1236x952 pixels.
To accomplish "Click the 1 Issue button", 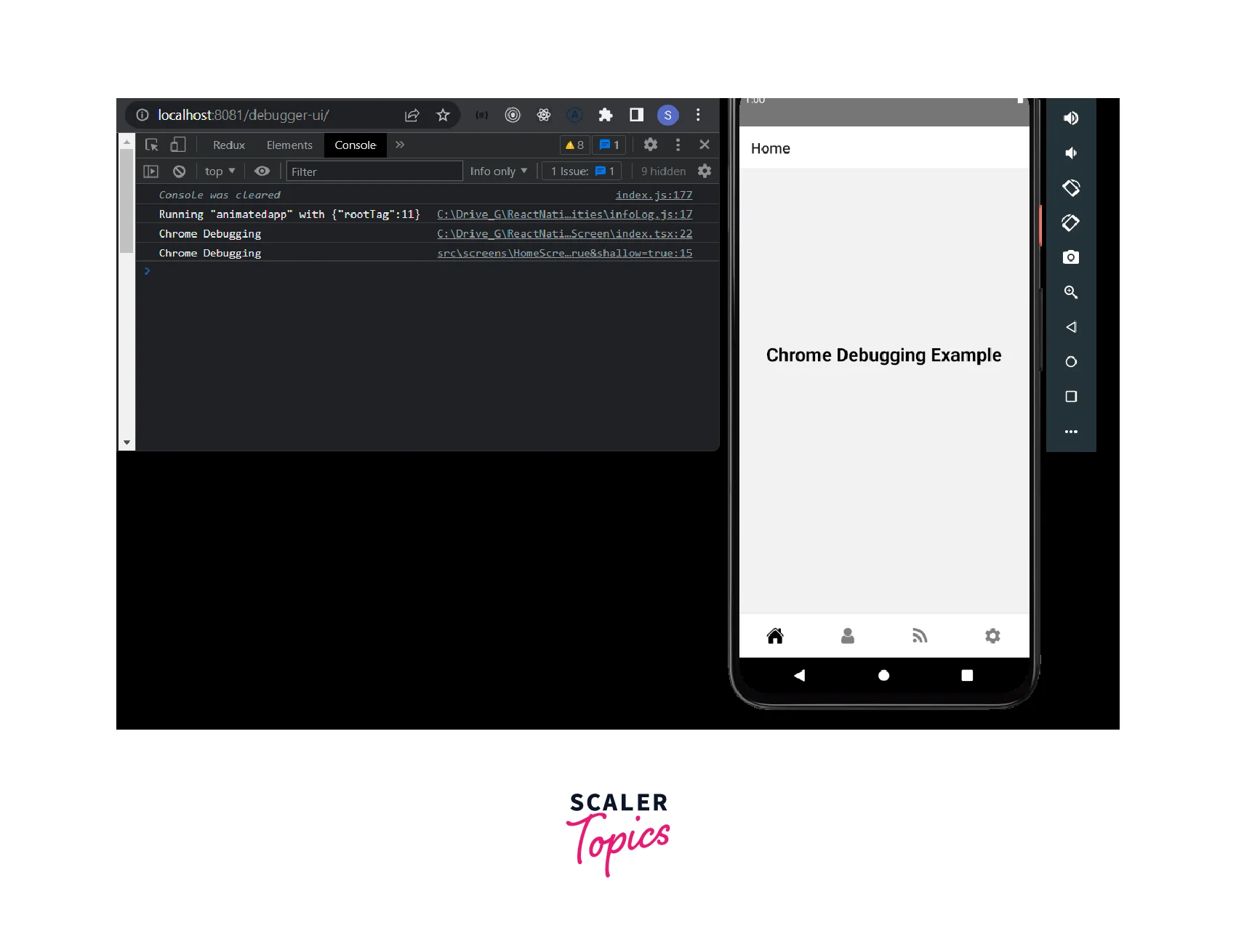I will coord(582,172).
